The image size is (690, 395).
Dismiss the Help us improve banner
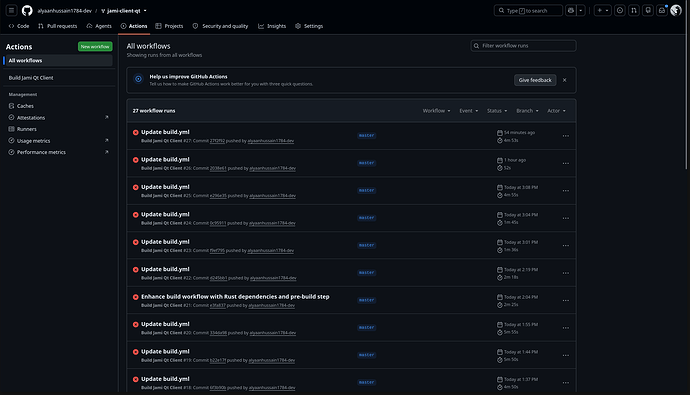(565, 80)
